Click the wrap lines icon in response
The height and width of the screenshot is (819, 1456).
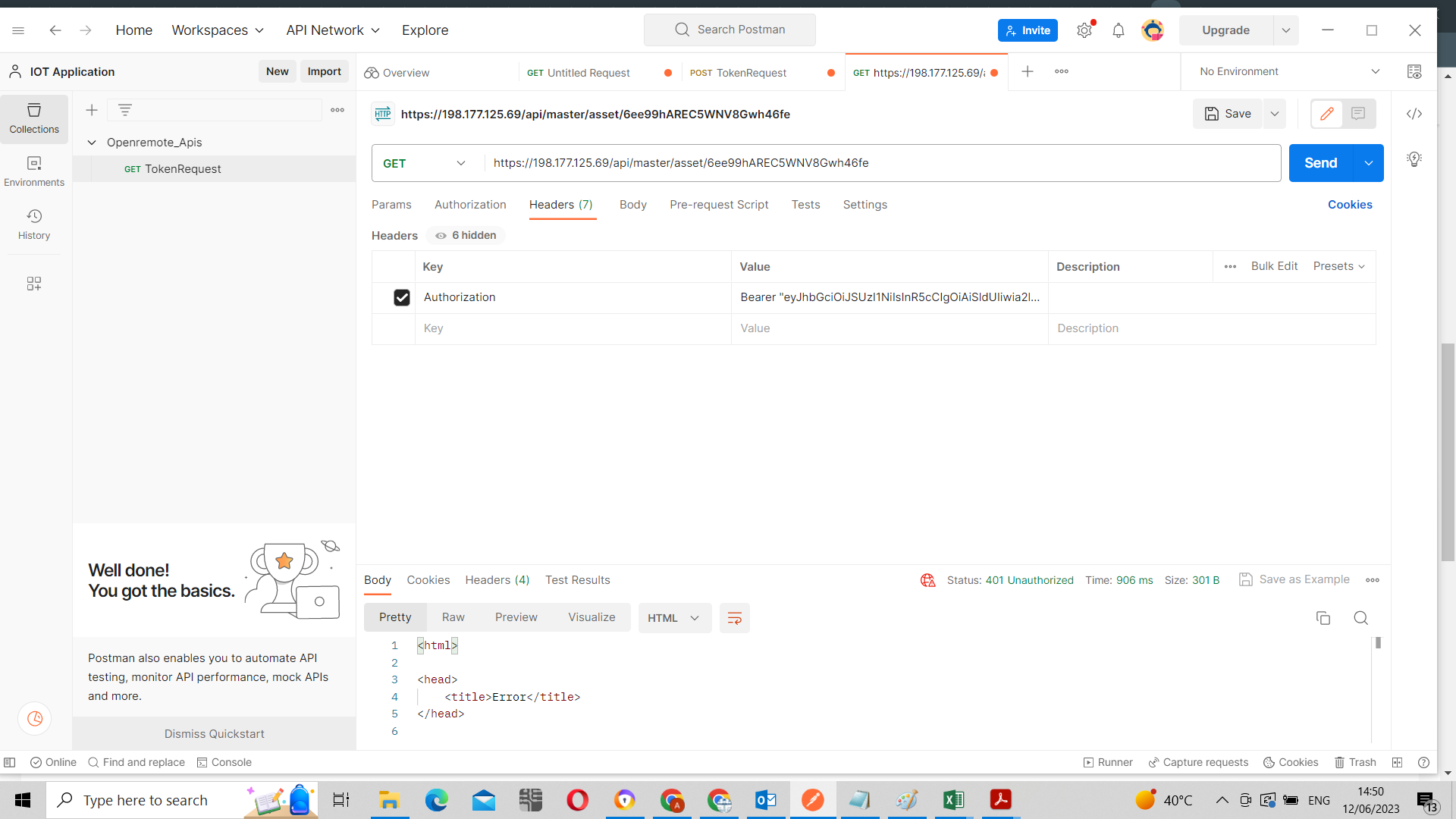click(x=734, y=618)
